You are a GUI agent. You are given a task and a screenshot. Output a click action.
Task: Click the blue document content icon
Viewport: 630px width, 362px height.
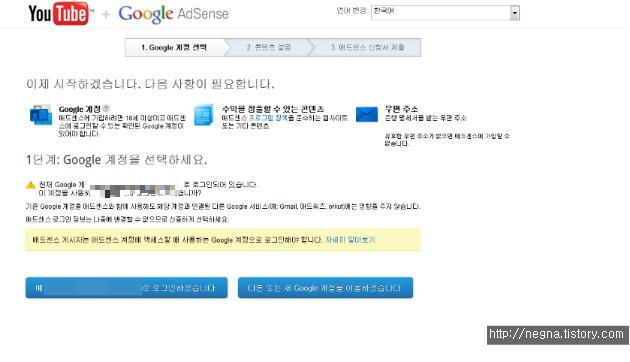coord(204,115)
